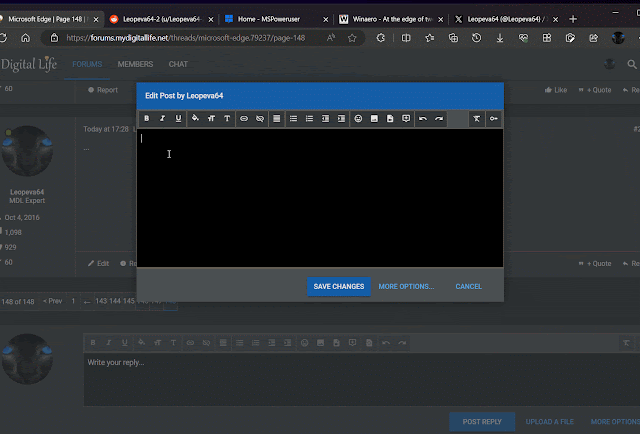Close the Winaero browser tab
The width and height of the screenshot is (640, 434).
pos(440,20)
